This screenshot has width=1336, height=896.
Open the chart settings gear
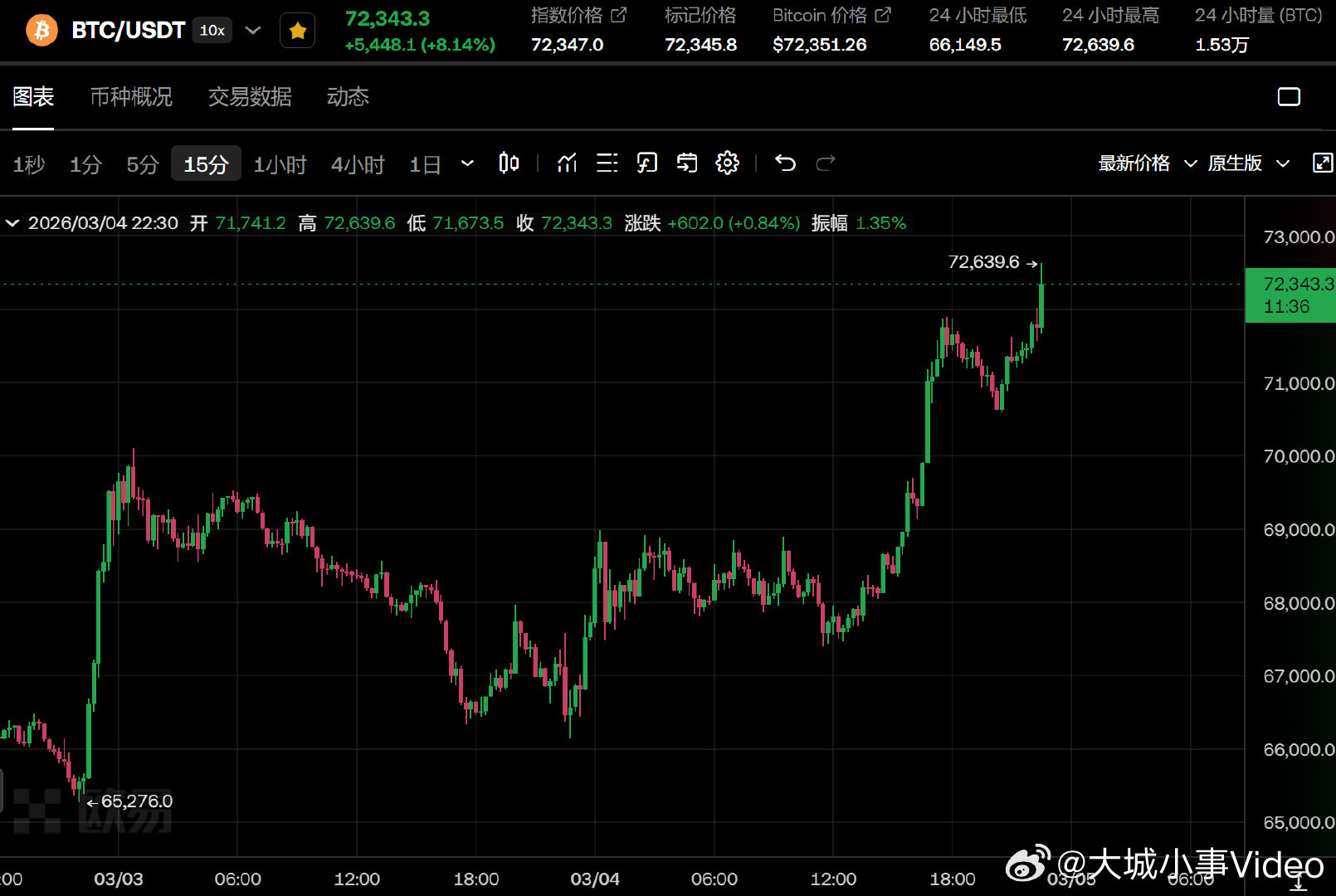click(728, 163)
